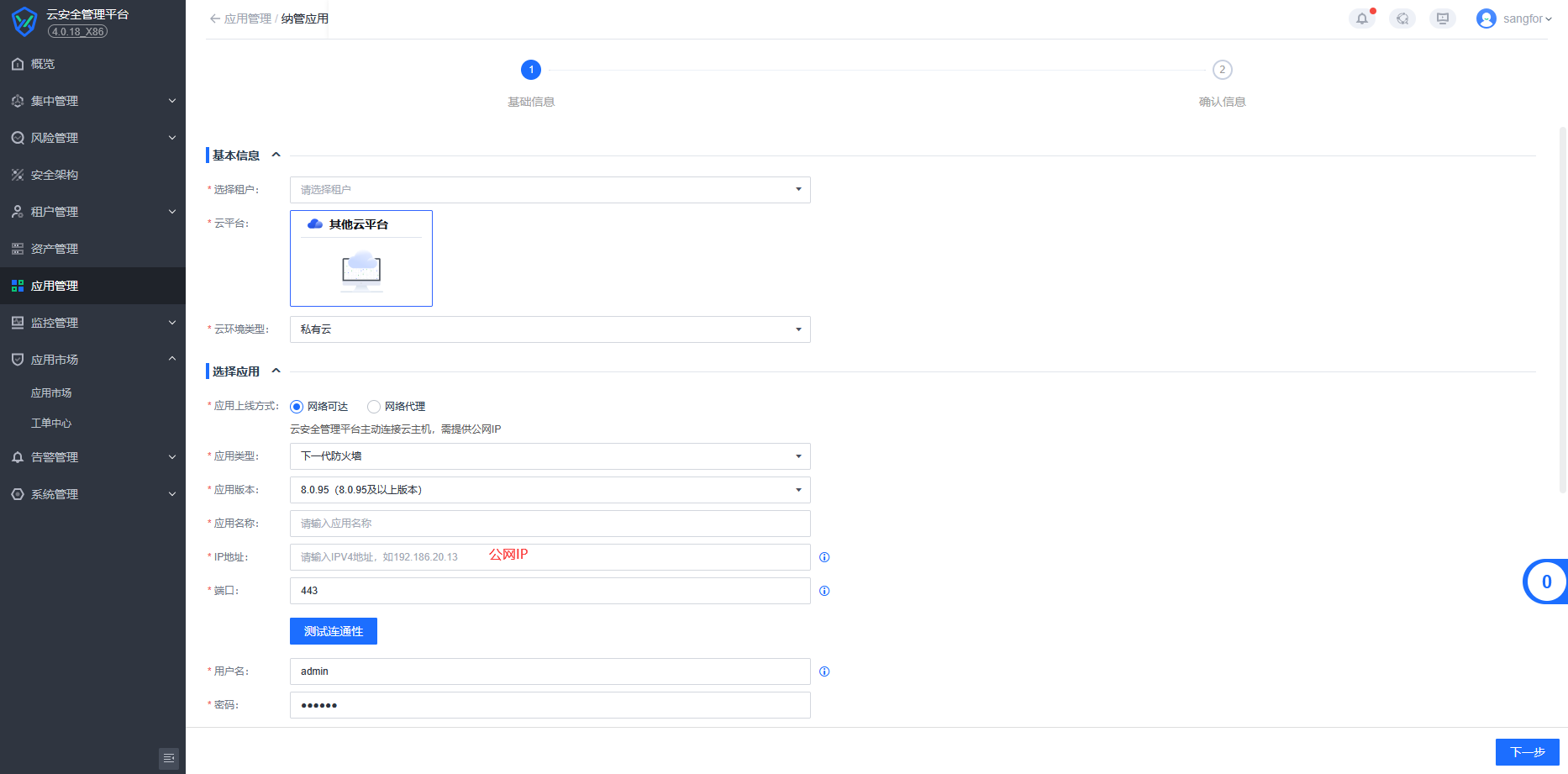
Task: Select the 网络可达 radio option
Action: (x=297, y=407)
